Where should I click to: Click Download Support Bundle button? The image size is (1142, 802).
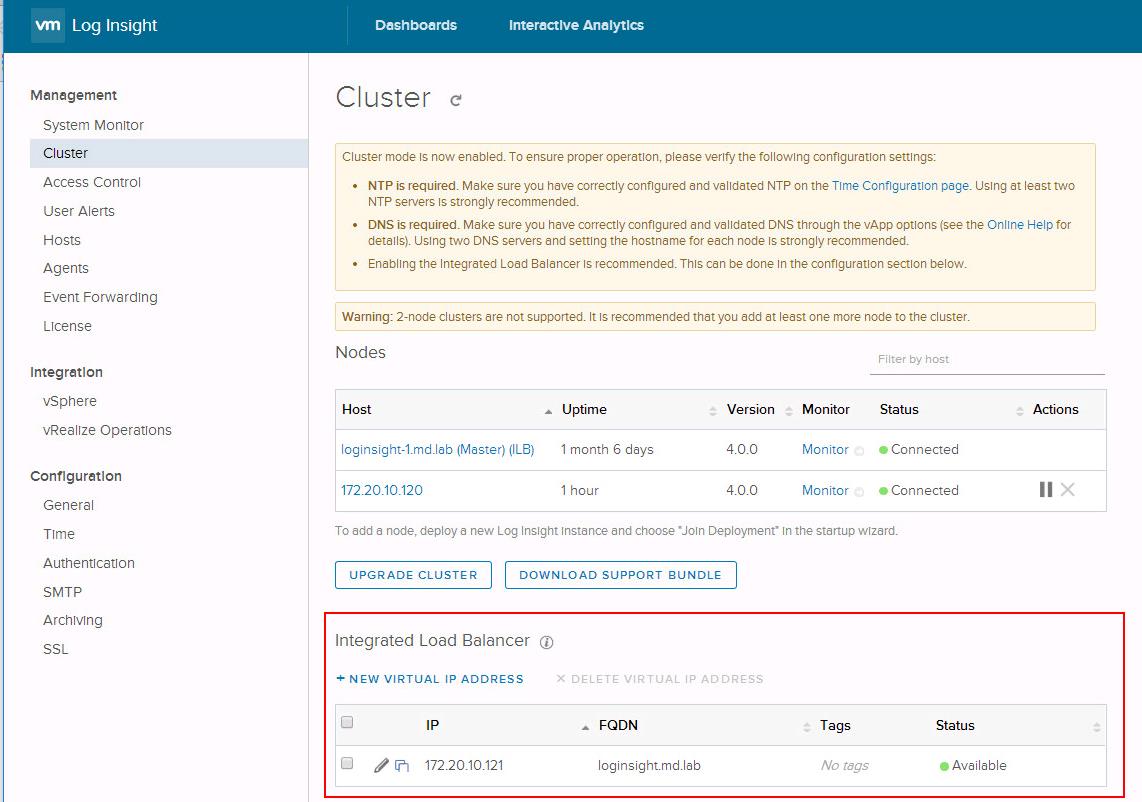[620, 575]
